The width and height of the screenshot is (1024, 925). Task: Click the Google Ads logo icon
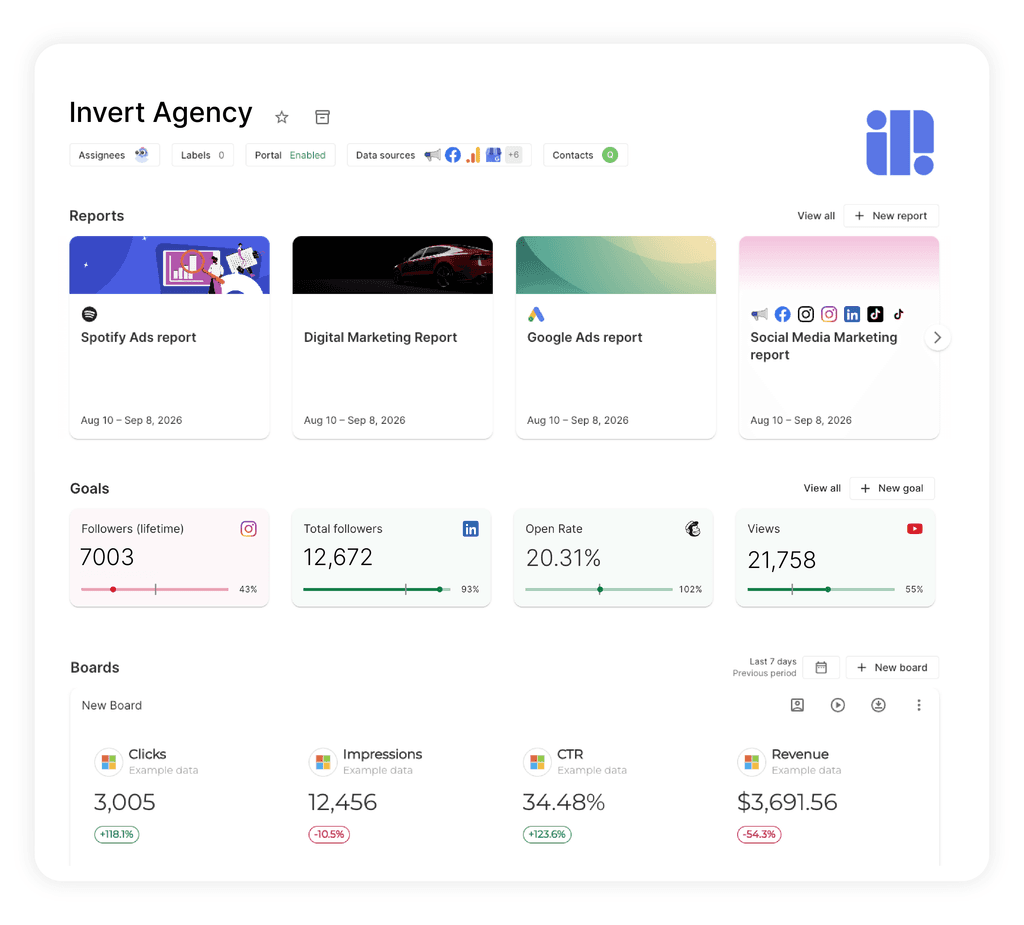536,314
